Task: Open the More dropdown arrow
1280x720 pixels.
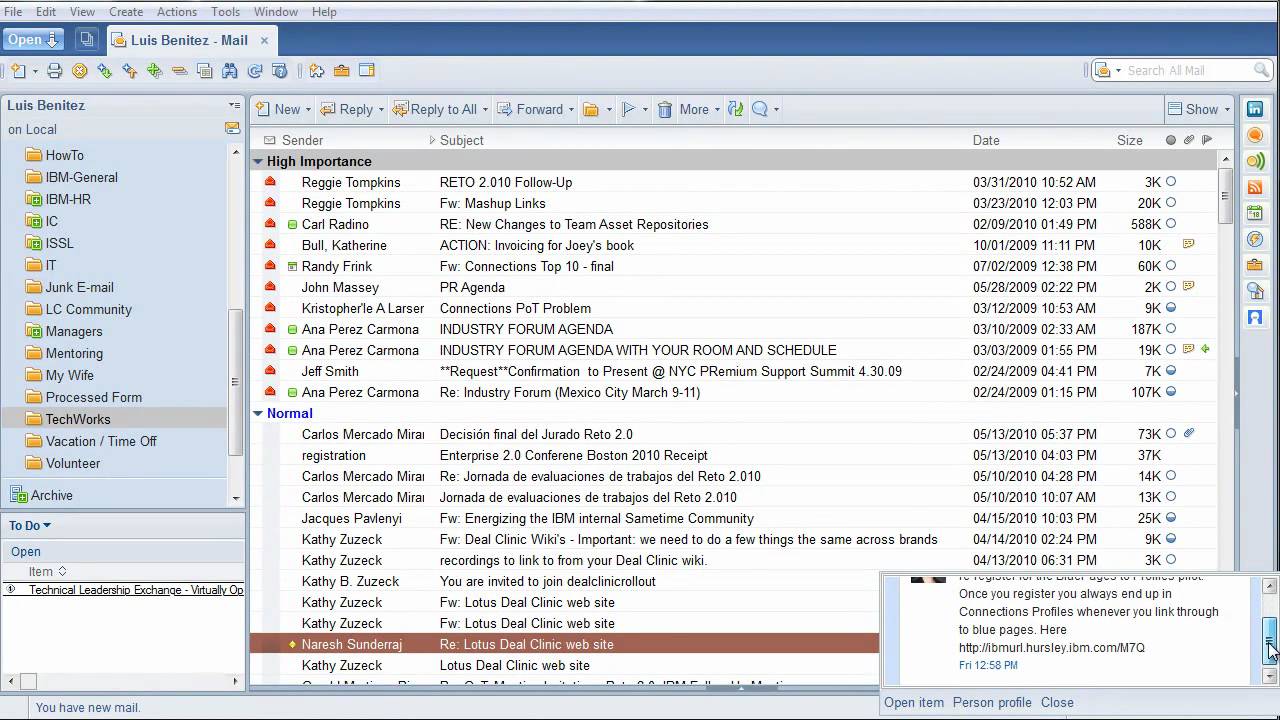Action: 717,110
